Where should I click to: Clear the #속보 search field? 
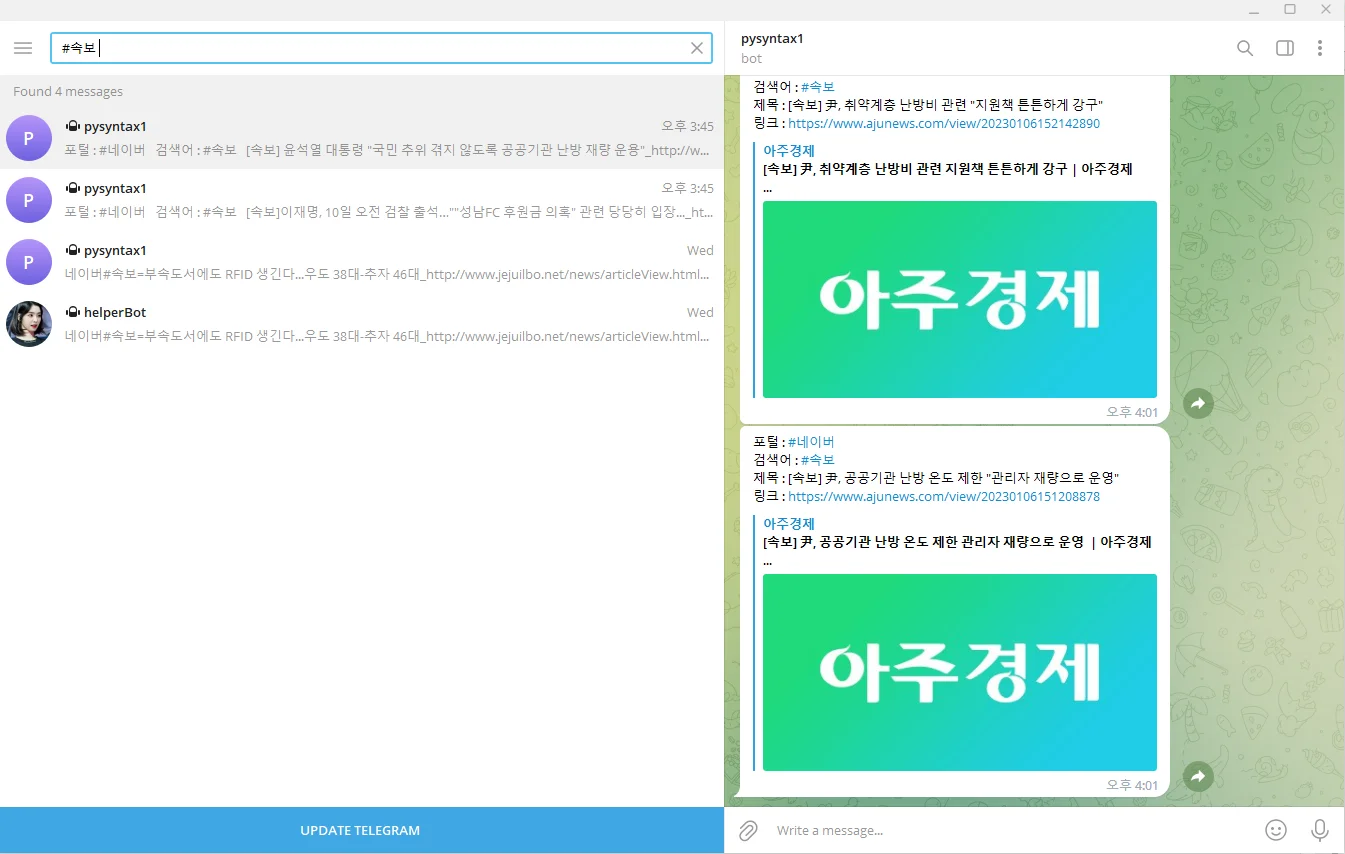pyautogui.click(x=697, y=48)
